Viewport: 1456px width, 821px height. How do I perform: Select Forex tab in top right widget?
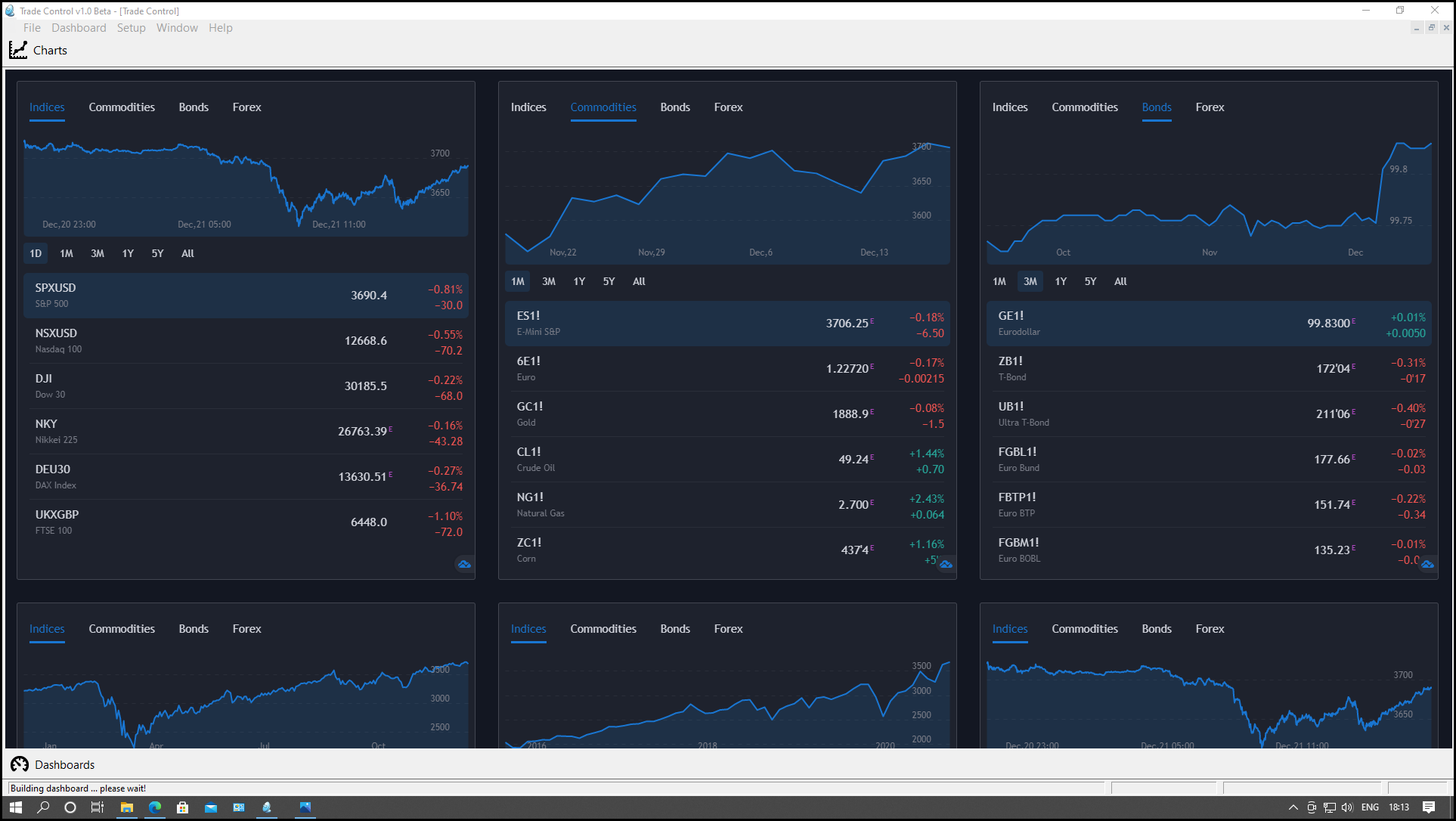coord(1210,107)
